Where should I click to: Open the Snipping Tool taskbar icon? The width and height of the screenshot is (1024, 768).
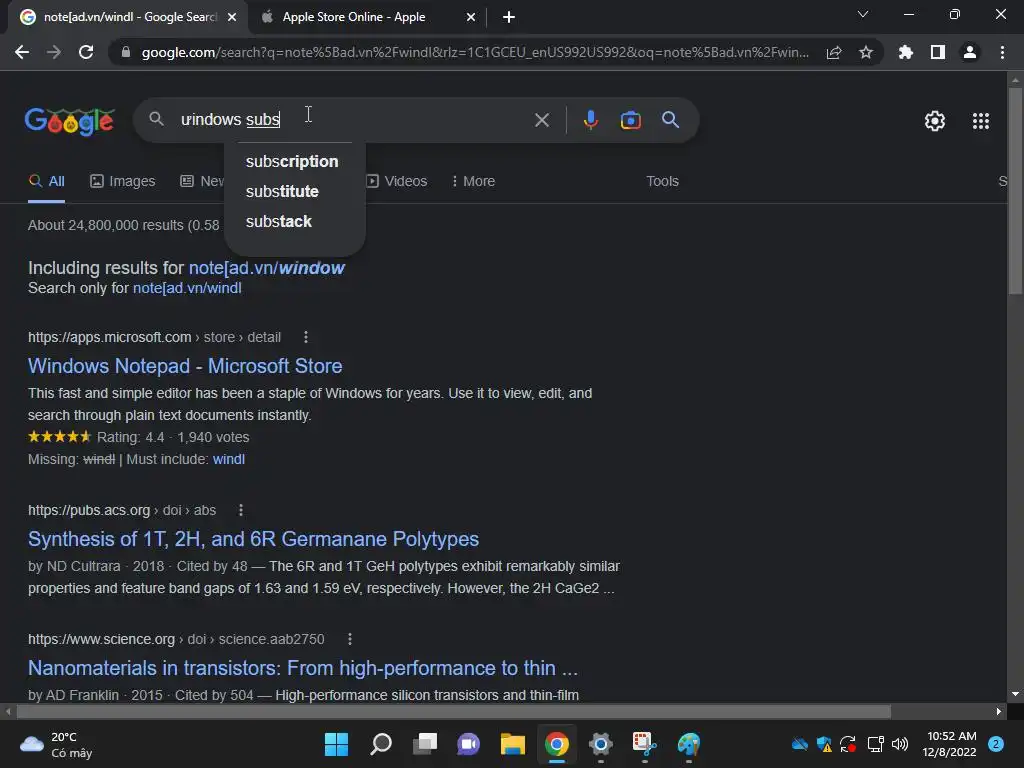click(645, 744)
